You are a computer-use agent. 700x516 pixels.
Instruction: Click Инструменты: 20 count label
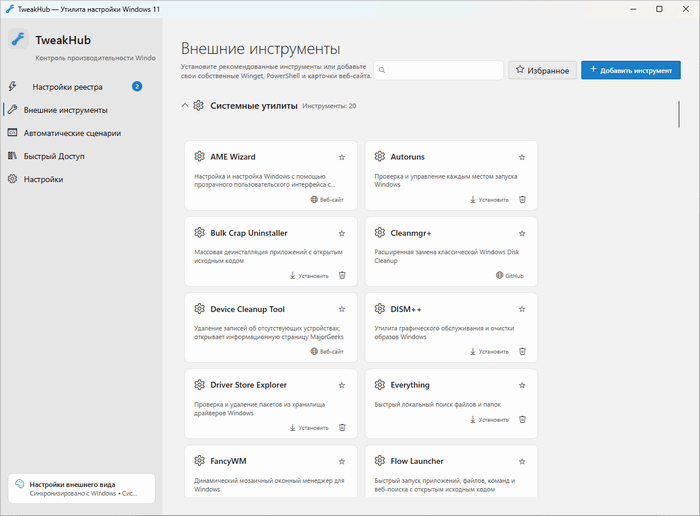pos(329,106)
